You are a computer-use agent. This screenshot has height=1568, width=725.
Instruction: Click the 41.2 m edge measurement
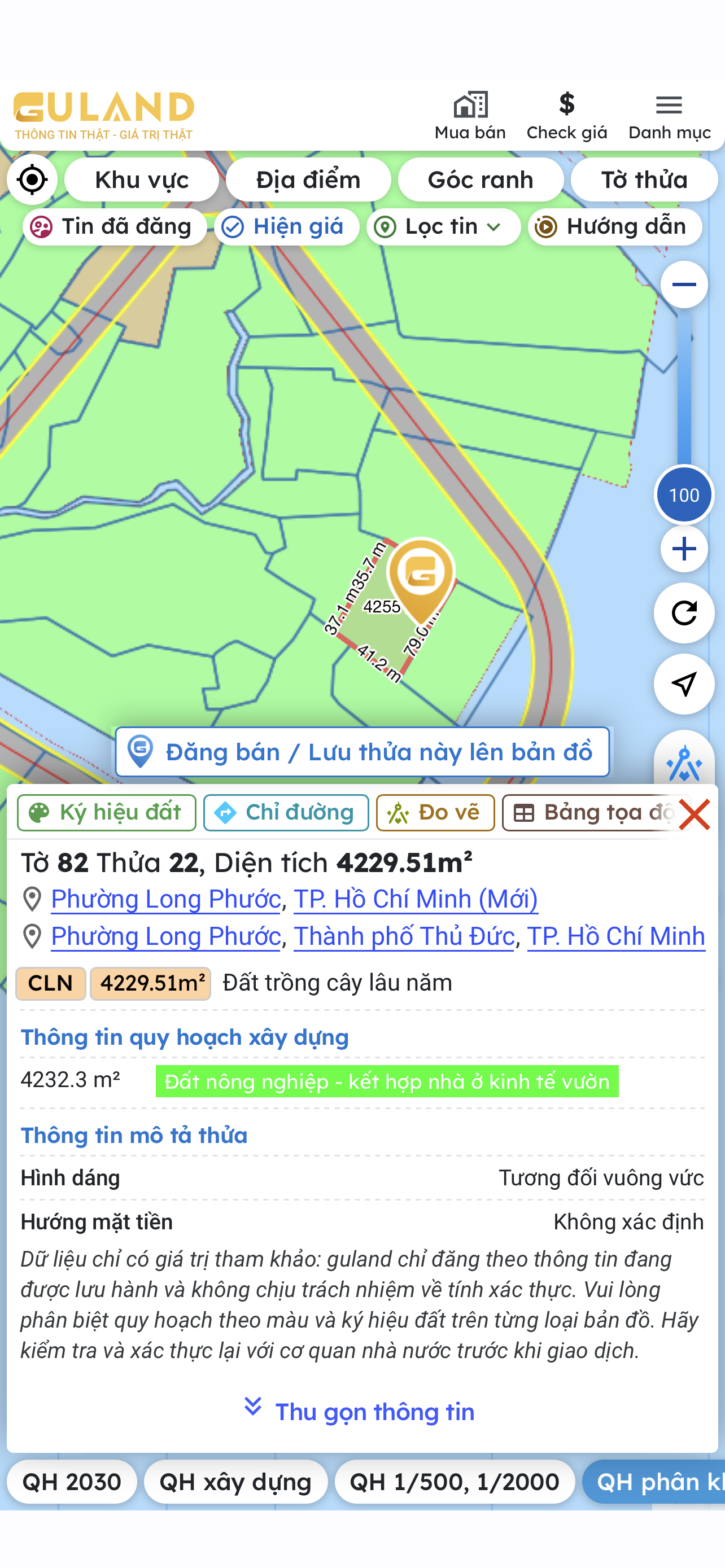[379, 663]
